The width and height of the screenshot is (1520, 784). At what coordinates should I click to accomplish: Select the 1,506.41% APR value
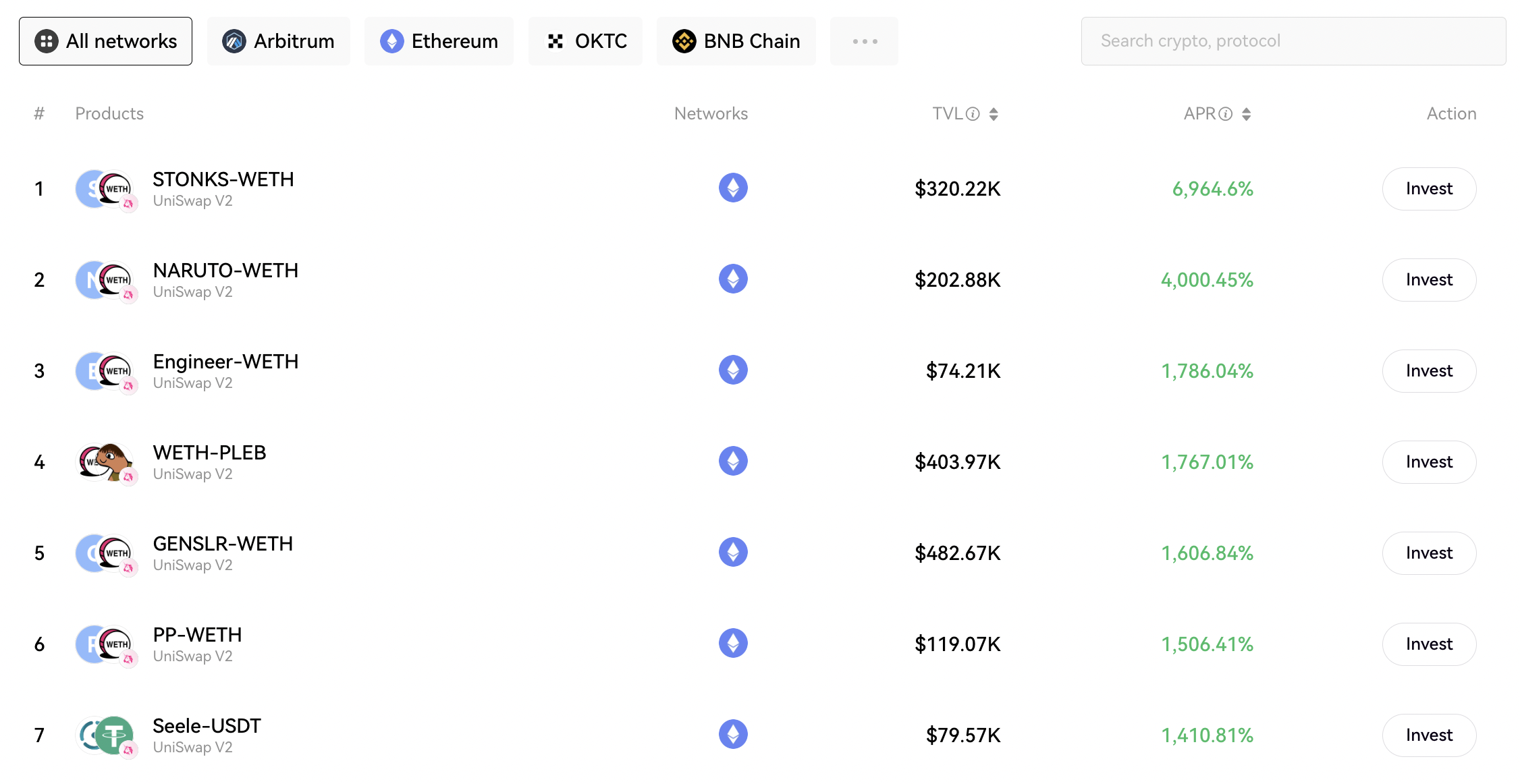(x=1207, y=644)
